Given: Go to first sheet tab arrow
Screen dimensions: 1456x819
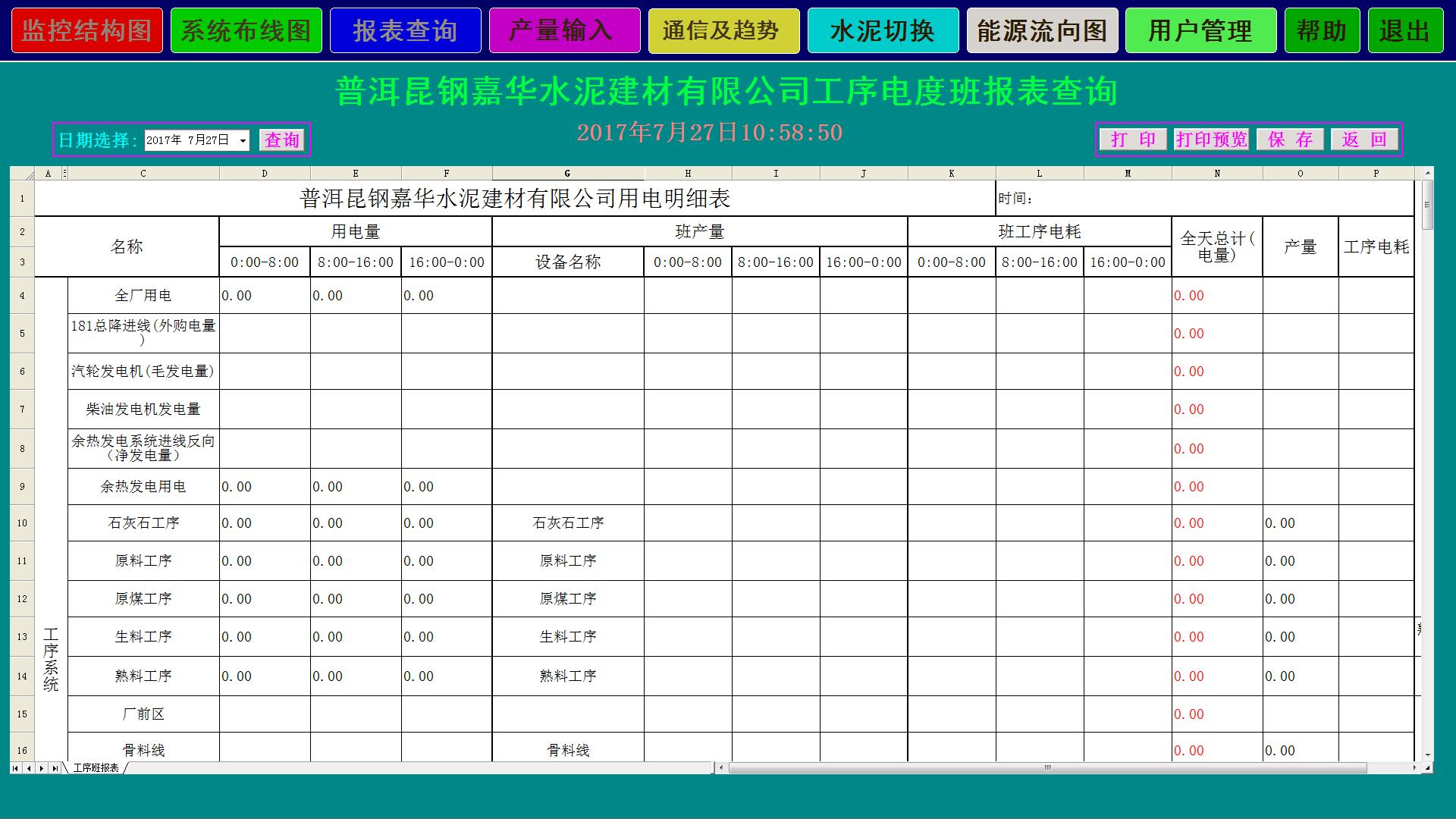Looking at the screenshot, I should pos(15,768).
